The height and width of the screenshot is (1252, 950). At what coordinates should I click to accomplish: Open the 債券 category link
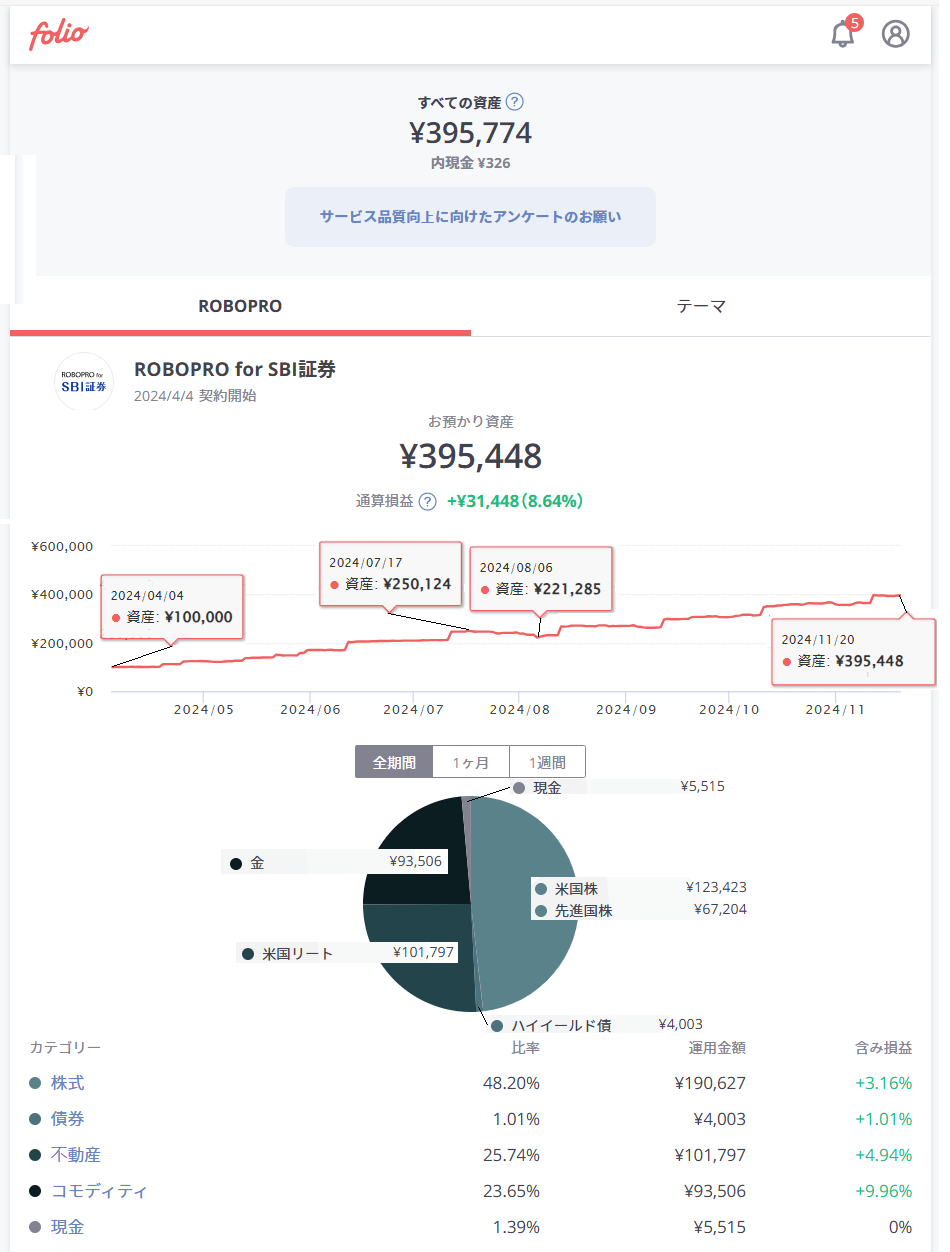pos(68,1119)
